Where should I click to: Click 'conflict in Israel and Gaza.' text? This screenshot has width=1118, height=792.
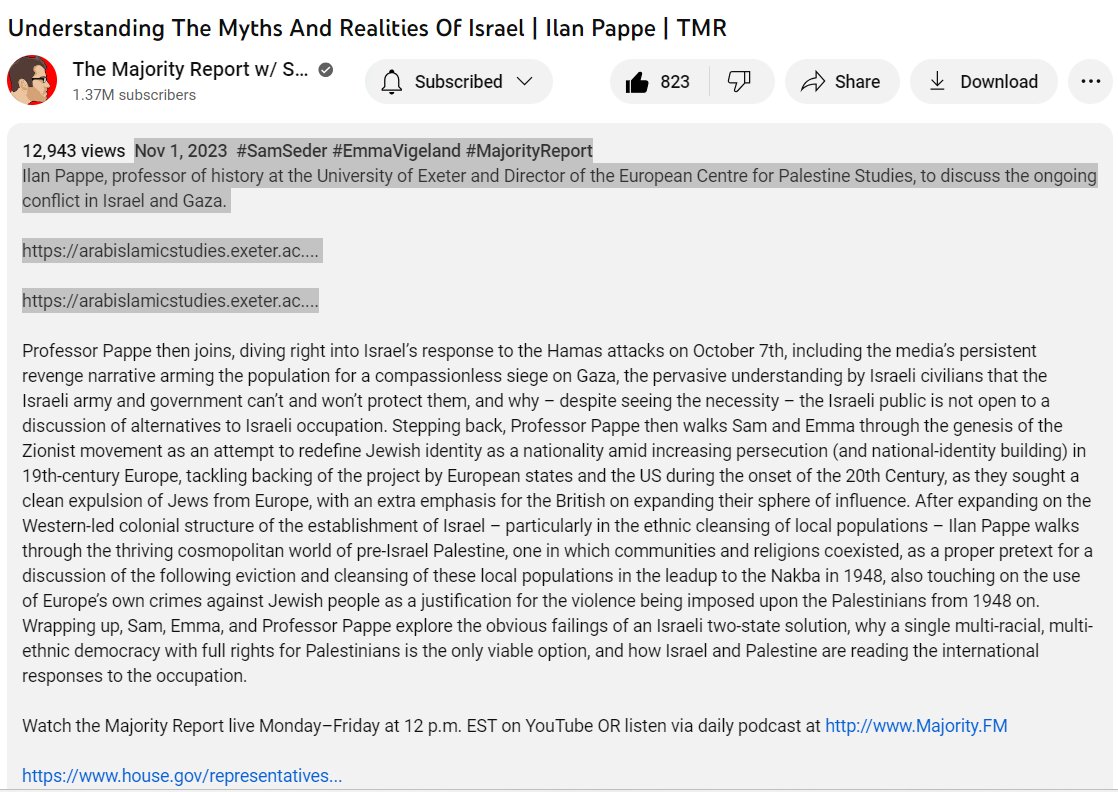[x=124, y=201]
